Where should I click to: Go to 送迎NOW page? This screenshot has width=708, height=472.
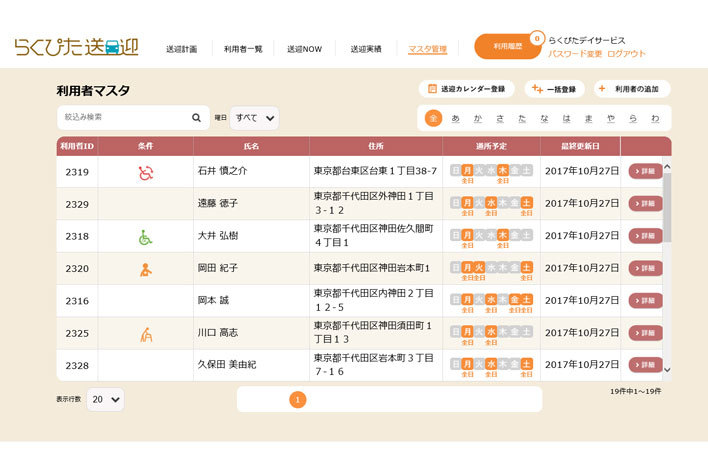tap(304, 49)
